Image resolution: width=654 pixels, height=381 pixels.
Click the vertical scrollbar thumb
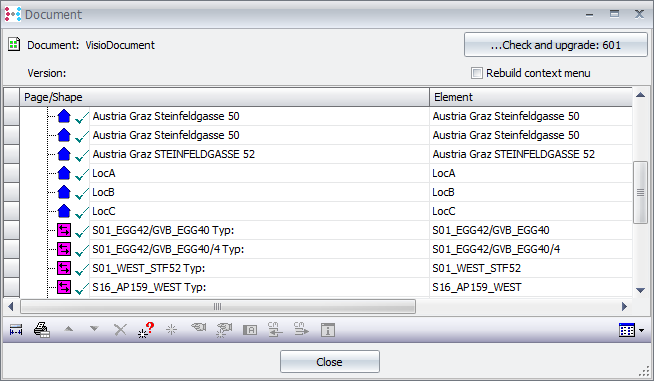click(x=640, y=192)
